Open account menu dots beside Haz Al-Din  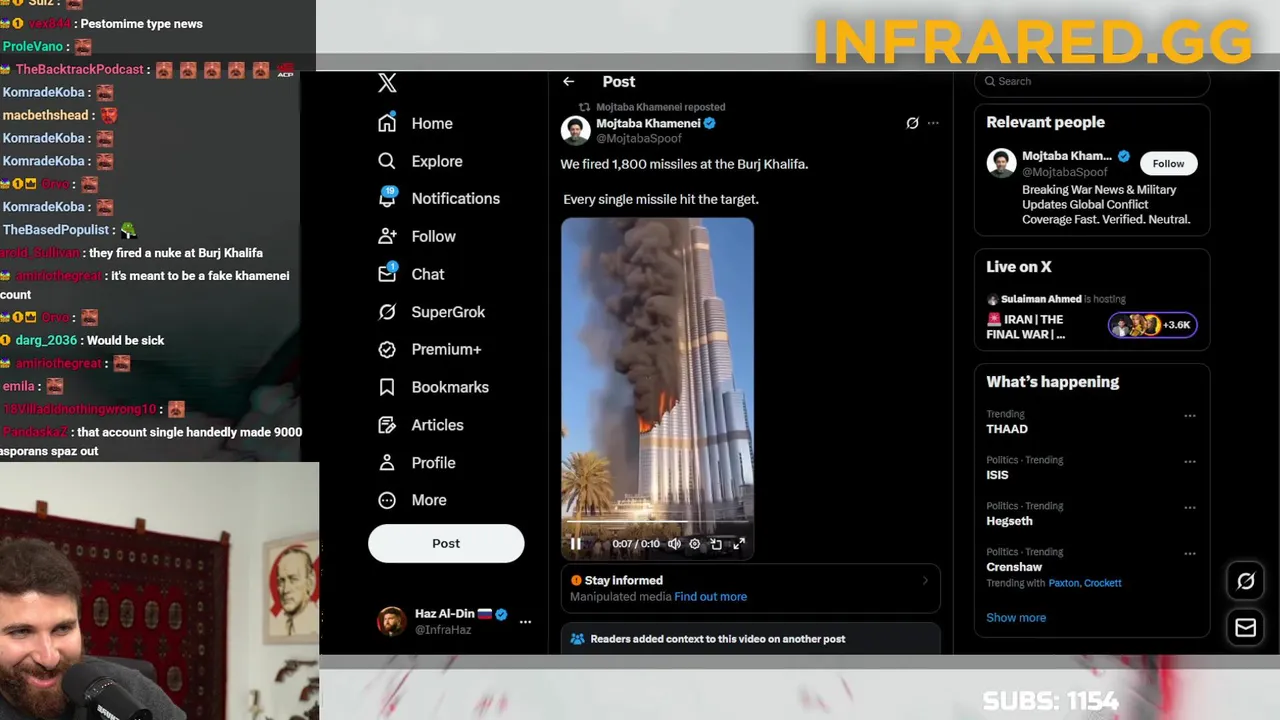[525, 622]
